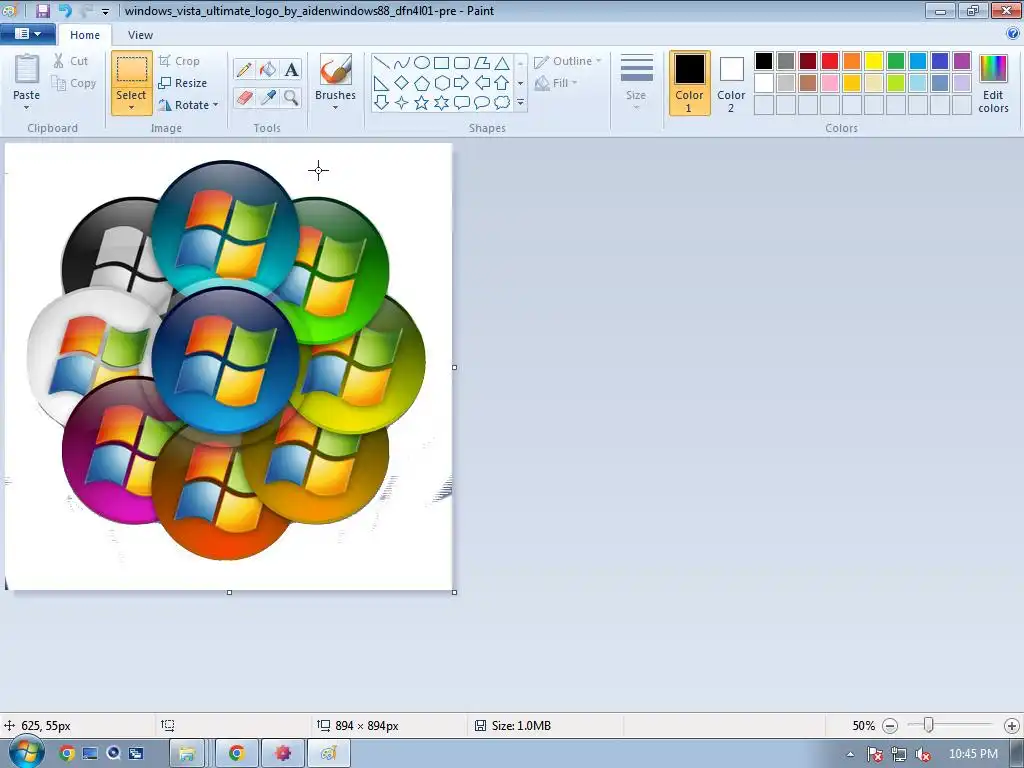Expand the Customize Quick Access Toolbar arrow
The height and width of the screenshot is (768, 1024).
pos(106,11)
